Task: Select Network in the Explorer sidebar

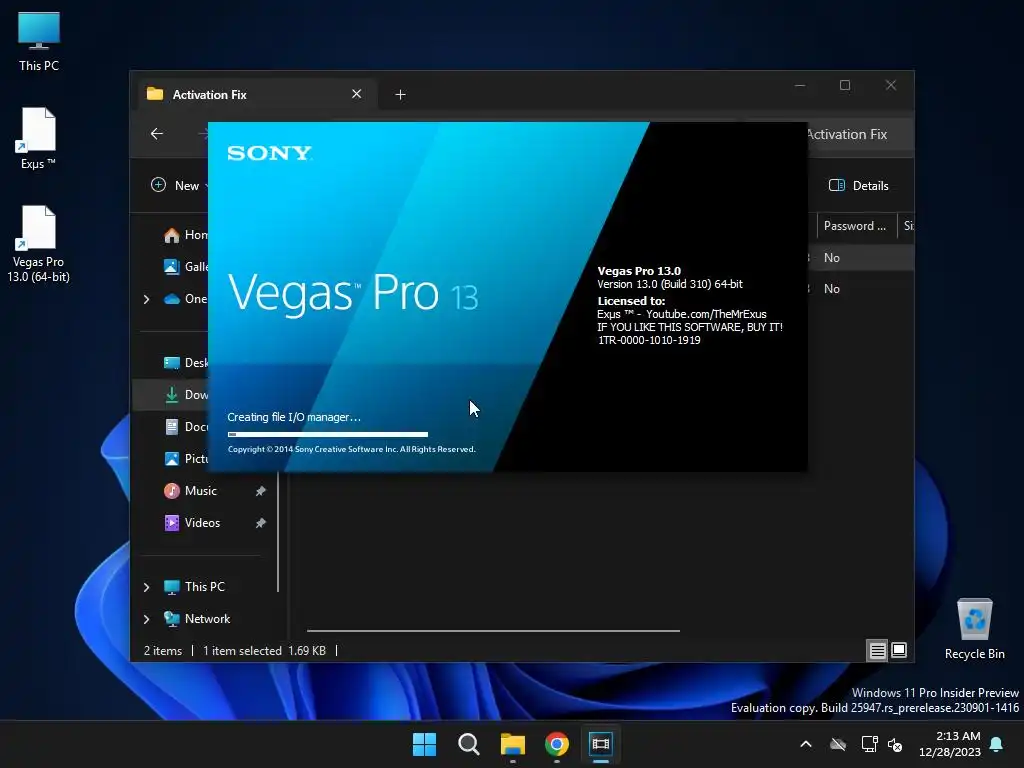Action: click(197, 619)
